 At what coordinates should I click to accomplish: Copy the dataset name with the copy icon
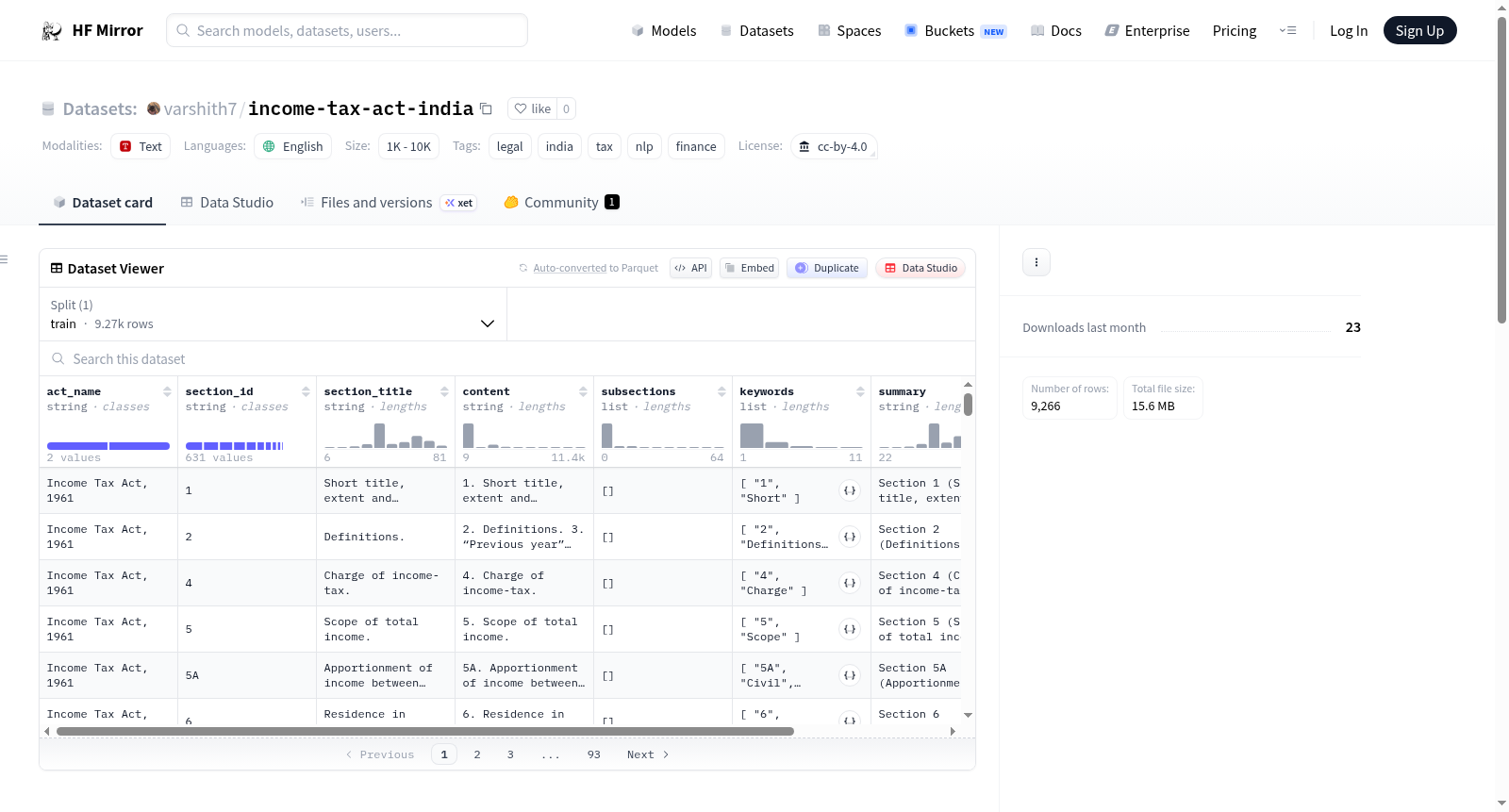486,108
